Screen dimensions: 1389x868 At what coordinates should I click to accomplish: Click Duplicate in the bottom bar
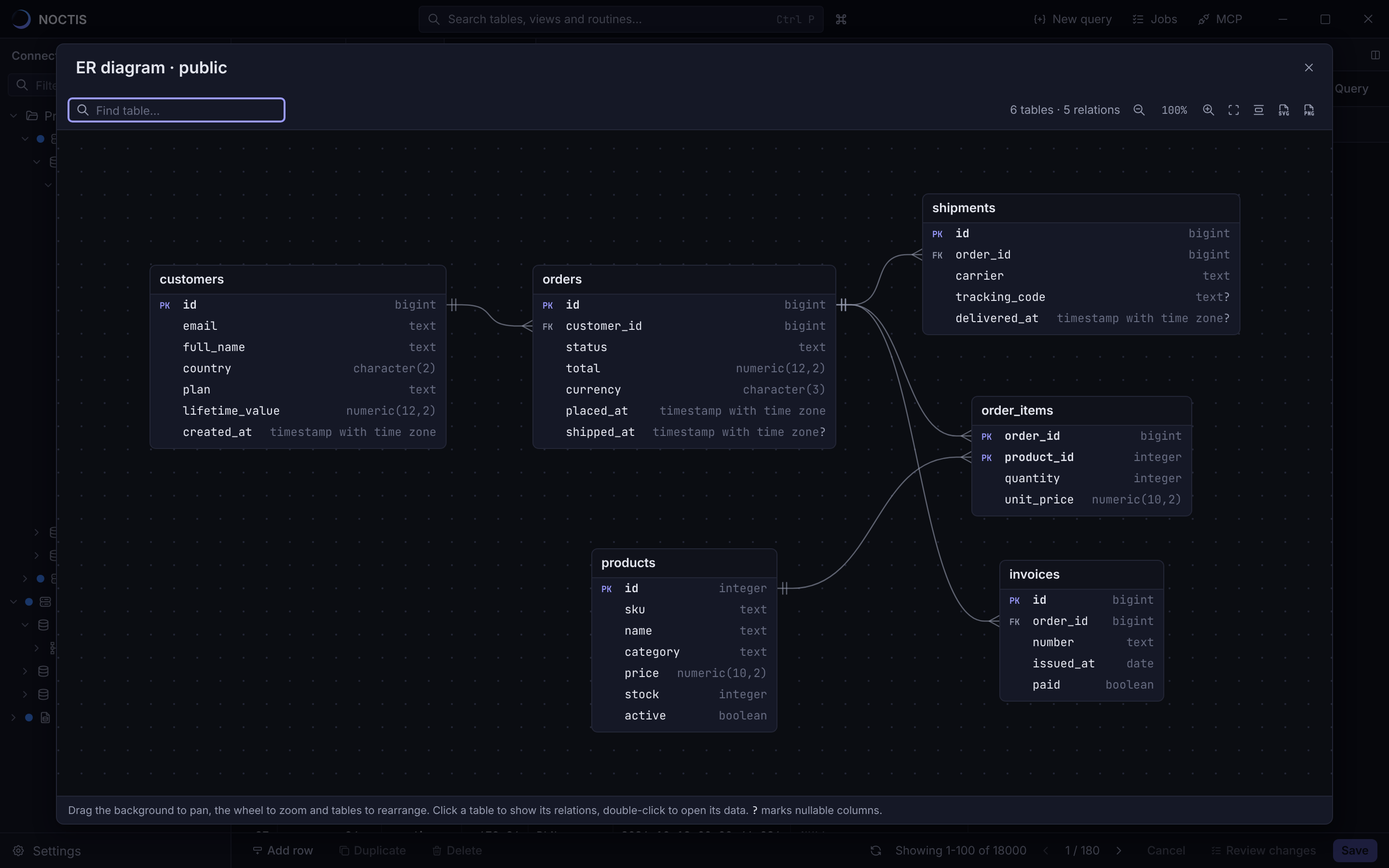click(x=372, y=850)
